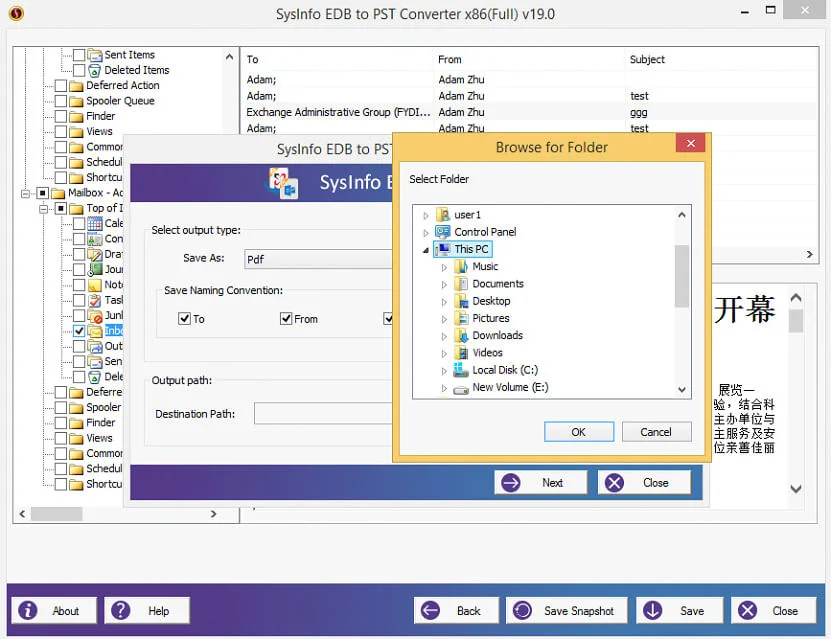The height and width of the screenshot is (639, 831).
Task: Collapse the Mailbox tree node
Action: point(25,193)
